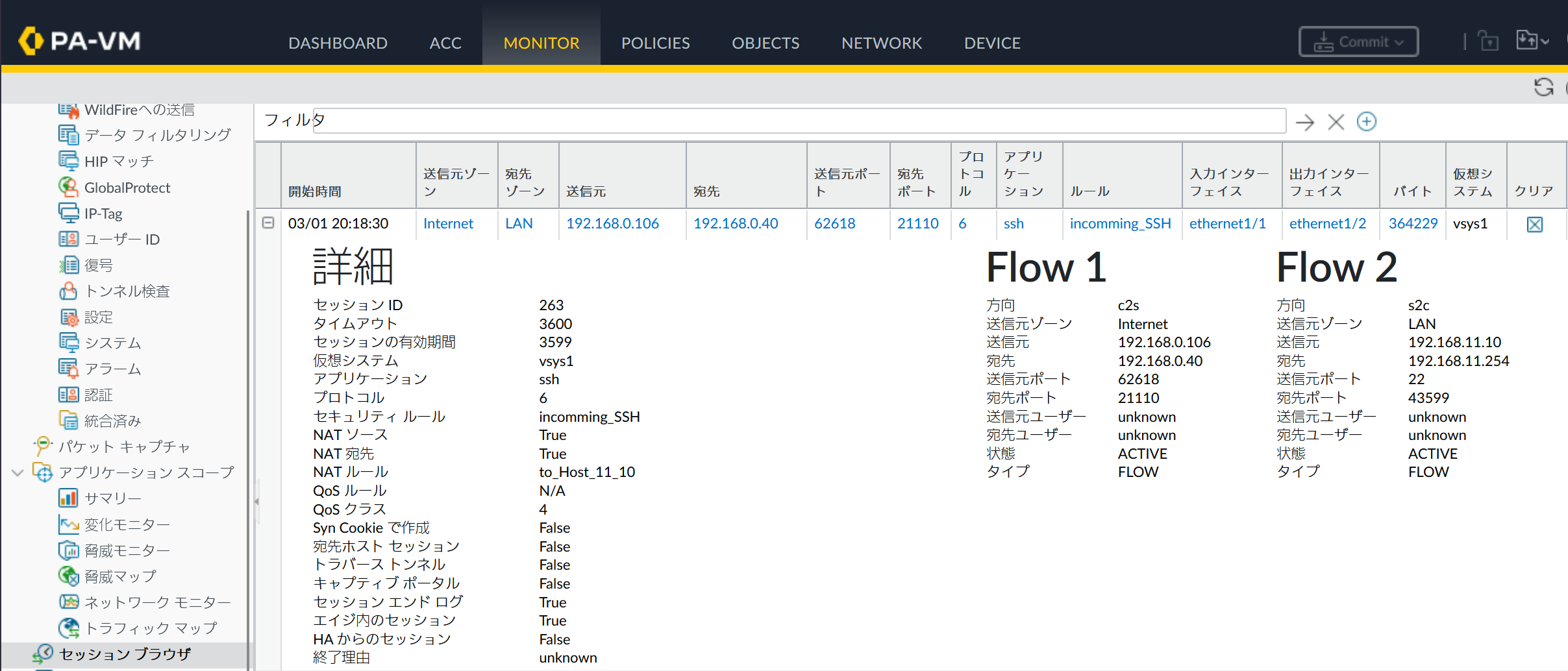Image resolution: width=1568 pixels, height=671 pixels.
Task: Select the MONITOR tab
Action: [x=541, y=43]
